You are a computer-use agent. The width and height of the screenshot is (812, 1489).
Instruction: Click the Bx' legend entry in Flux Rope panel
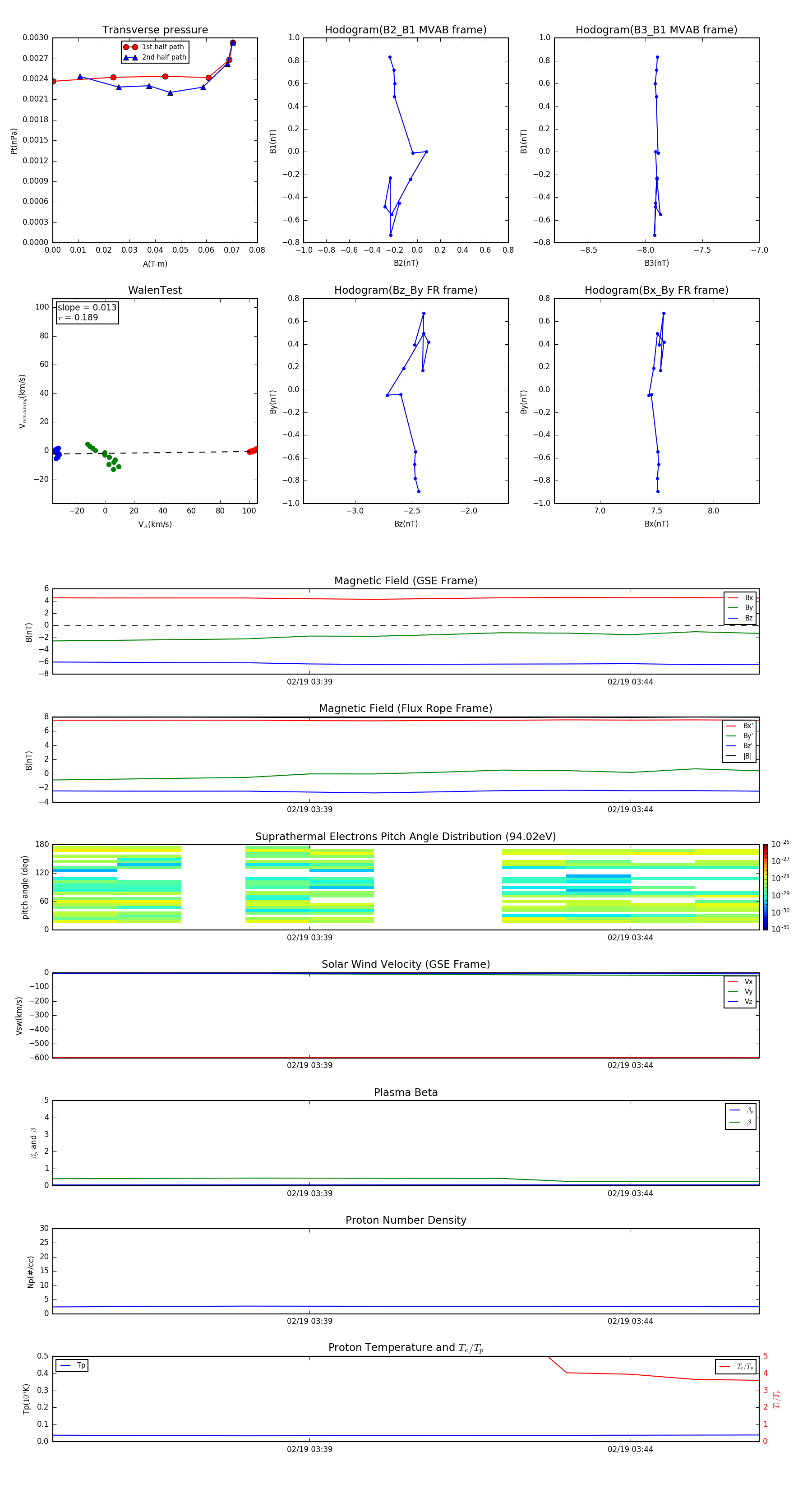(x=739, y=726)
